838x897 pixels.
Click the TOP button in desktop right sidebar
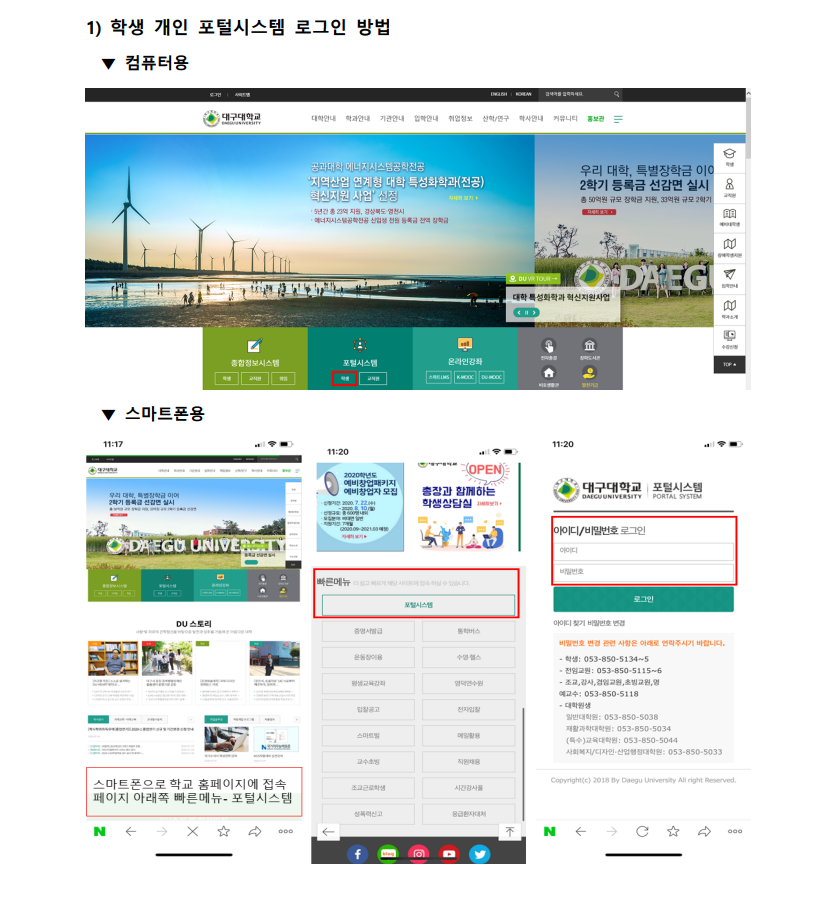[x=729, y=364]
